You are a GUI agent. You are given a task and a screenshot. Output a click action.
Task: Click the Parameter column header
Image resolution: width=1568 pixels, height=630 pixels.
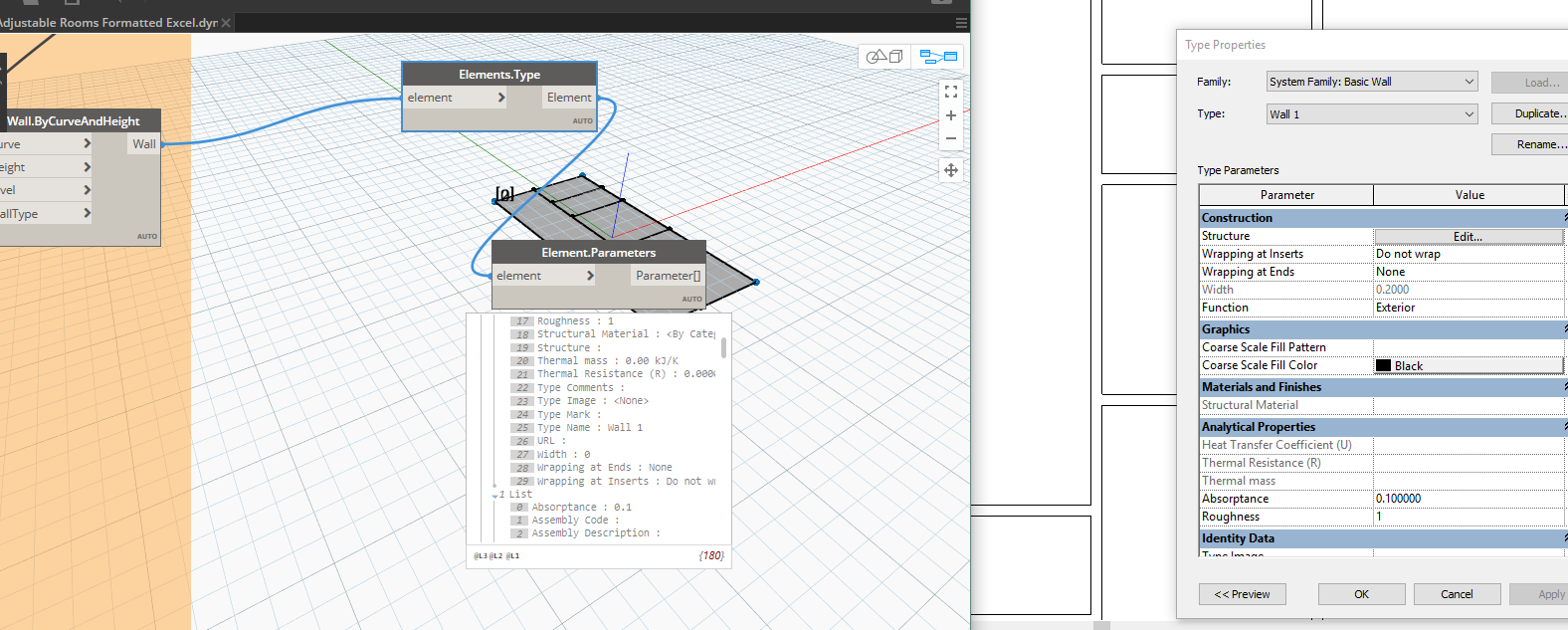tap(1286, 195)
